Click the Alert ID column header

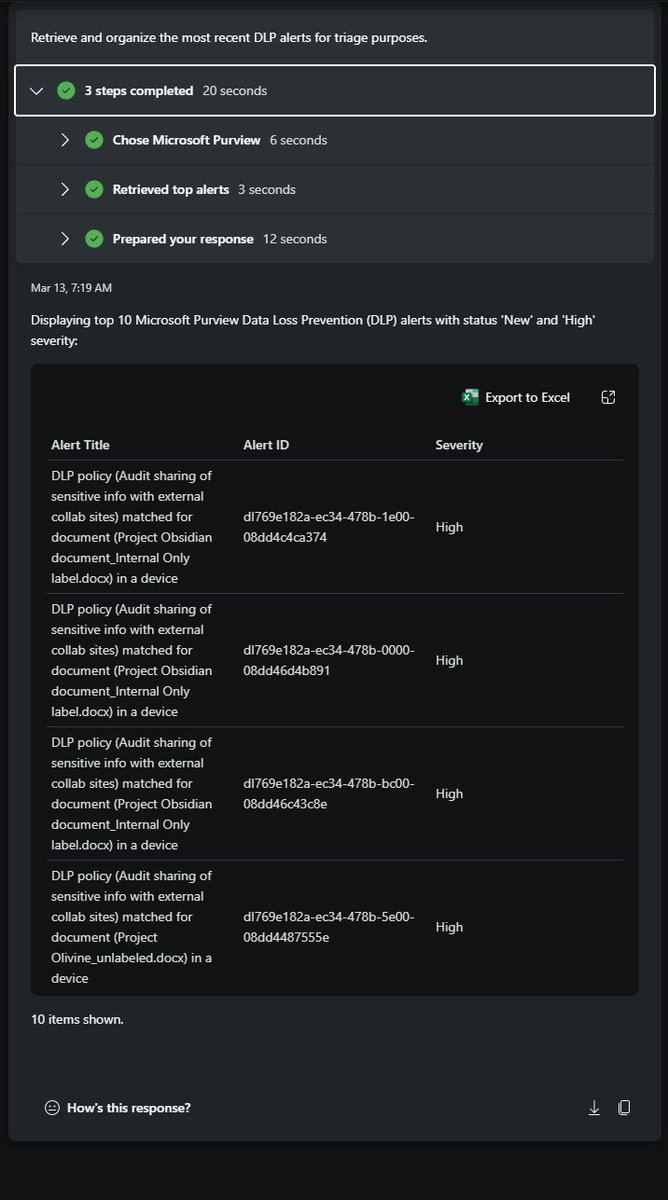(x=266, y=445)
